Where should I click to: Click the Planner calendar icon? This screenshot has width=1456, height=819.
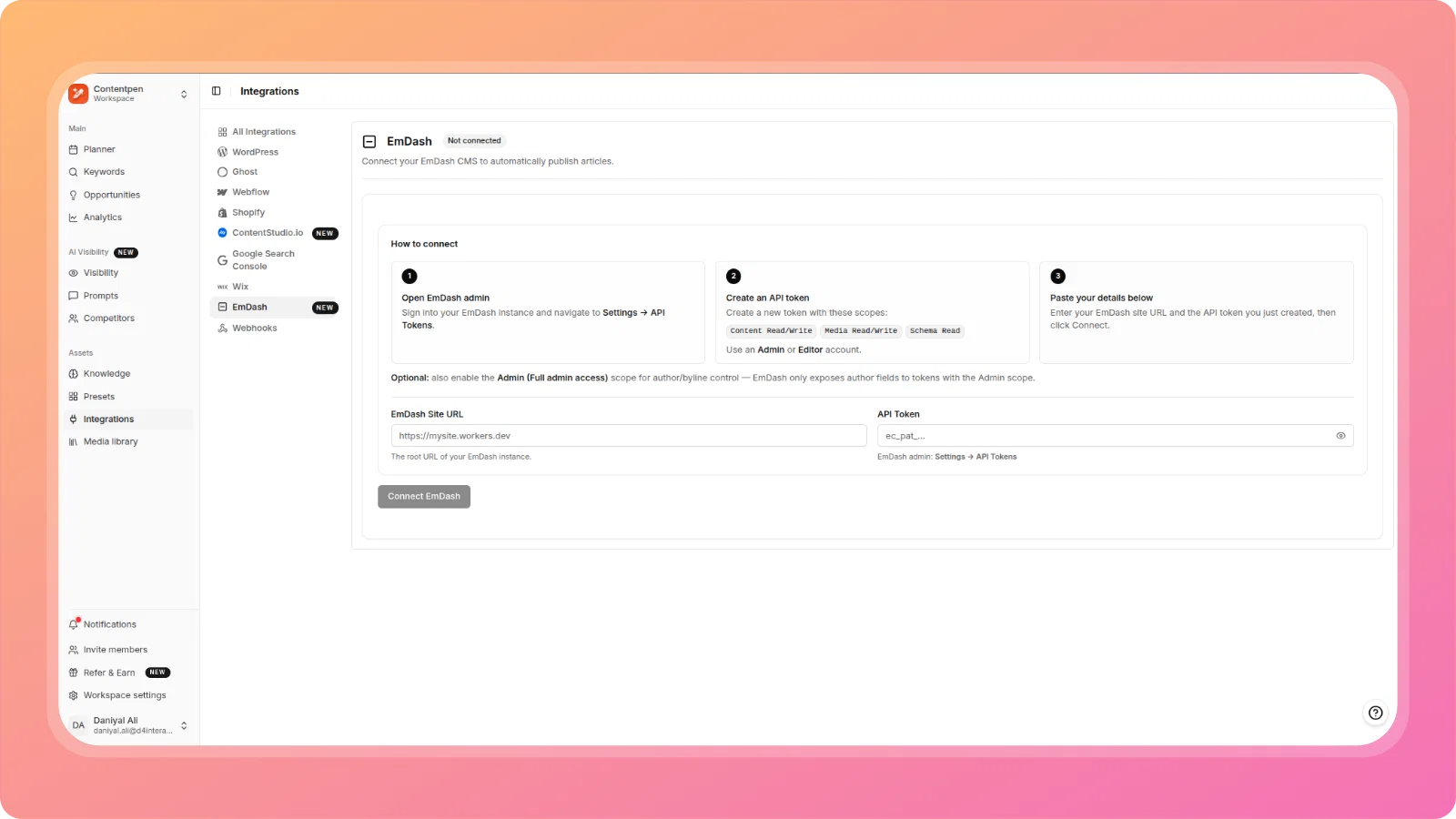point(74,149)
